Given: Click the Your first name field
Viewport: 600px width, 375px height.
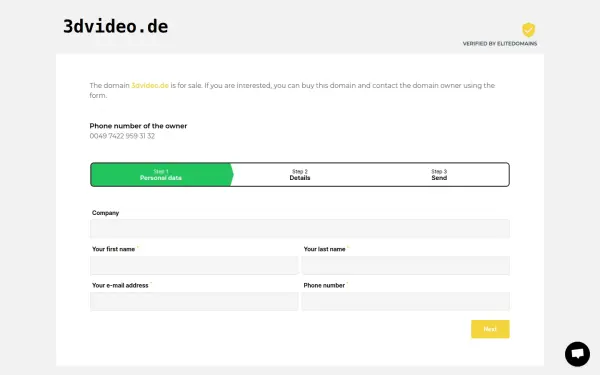Looking at the screenshot, I should point(194,265).
